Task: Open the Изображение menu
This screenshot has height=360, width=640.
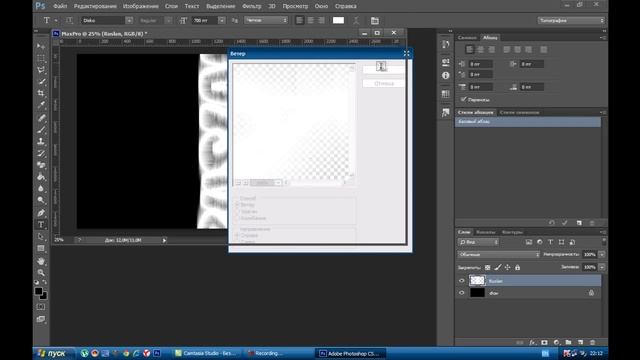Action: point(140,6)
